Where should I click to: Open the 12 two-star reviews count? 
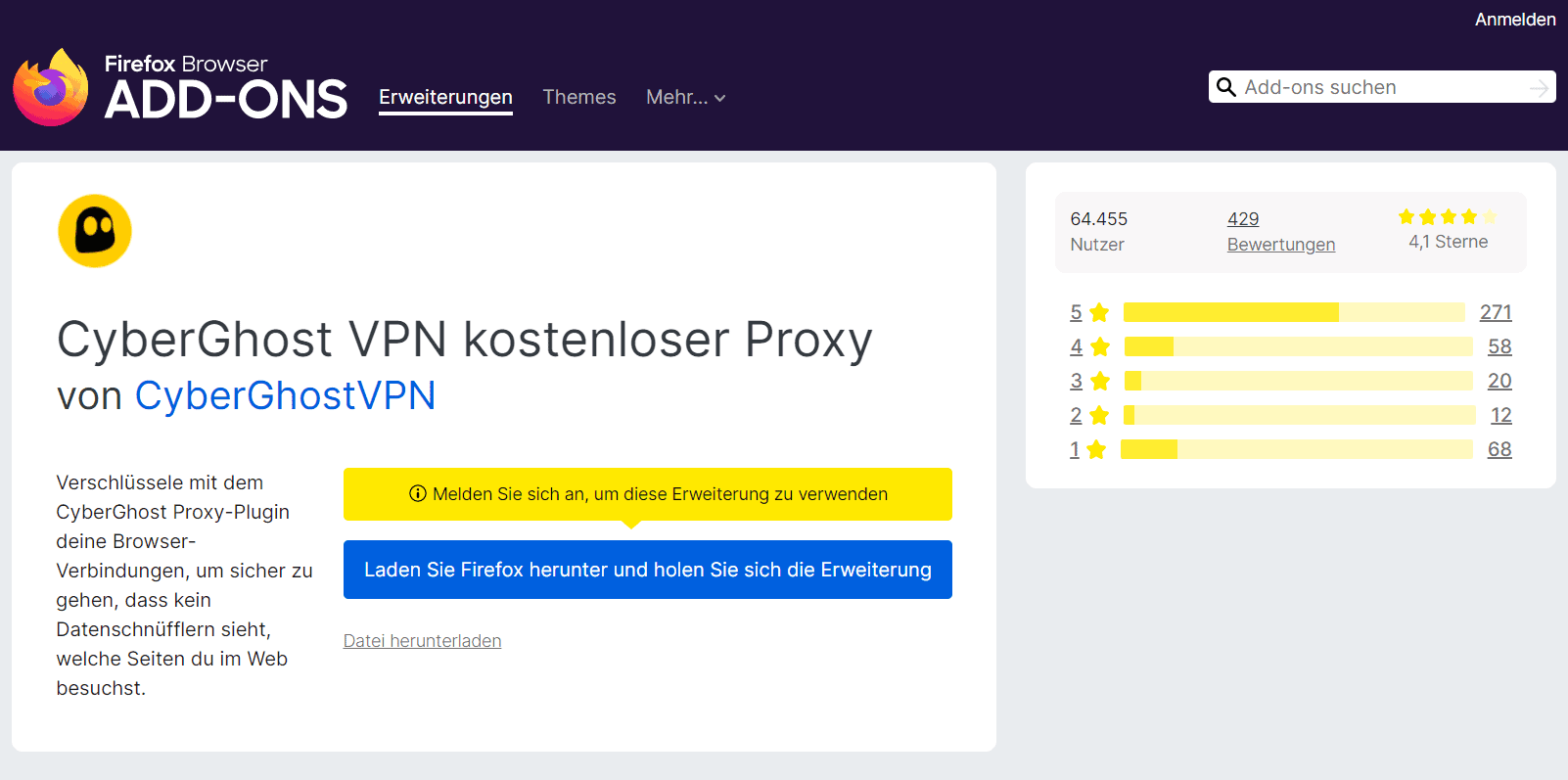[1501, 415]
